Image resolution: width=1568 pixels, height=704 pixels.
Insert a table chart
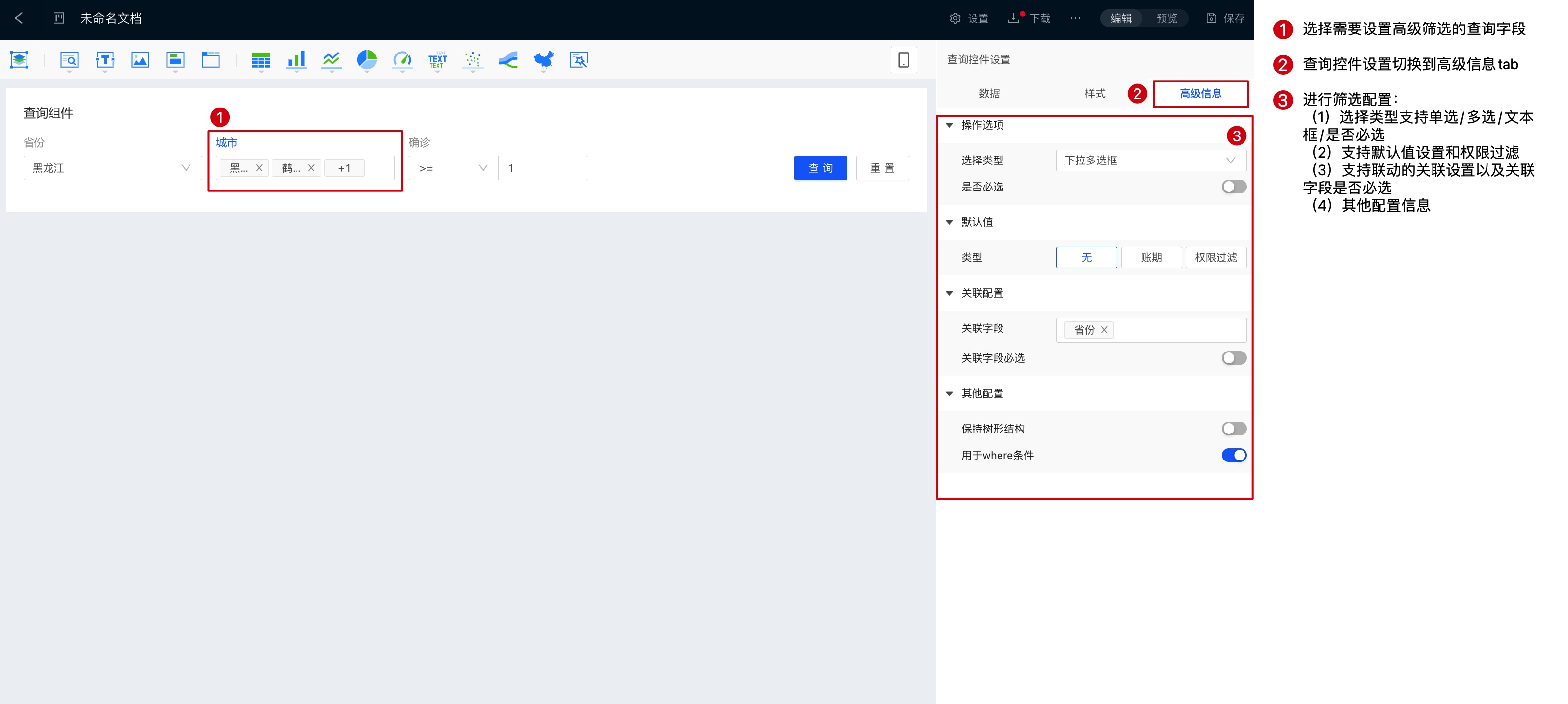(261, 59)
